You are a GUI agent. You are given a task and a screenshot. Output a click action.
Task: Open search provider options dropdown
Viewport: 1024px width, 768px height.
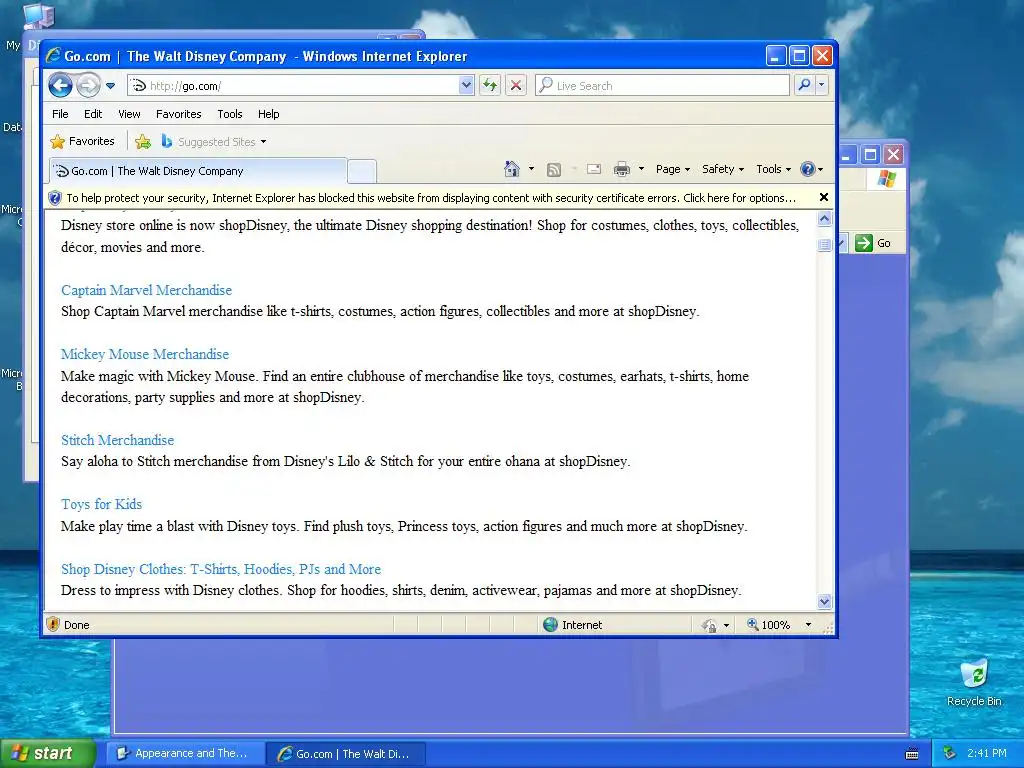[822, 85]
